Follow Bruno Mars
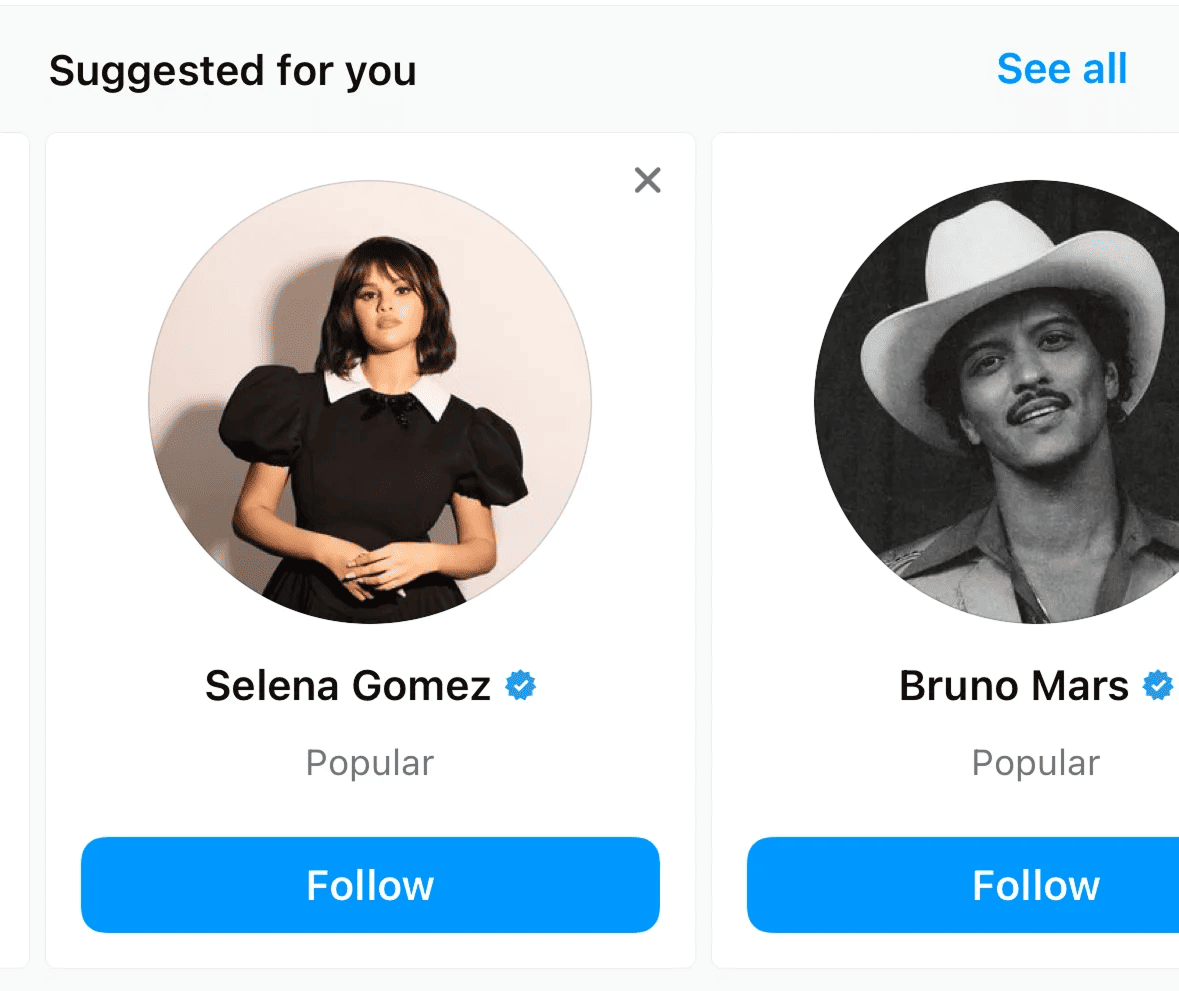 [x=1037, y=885]
